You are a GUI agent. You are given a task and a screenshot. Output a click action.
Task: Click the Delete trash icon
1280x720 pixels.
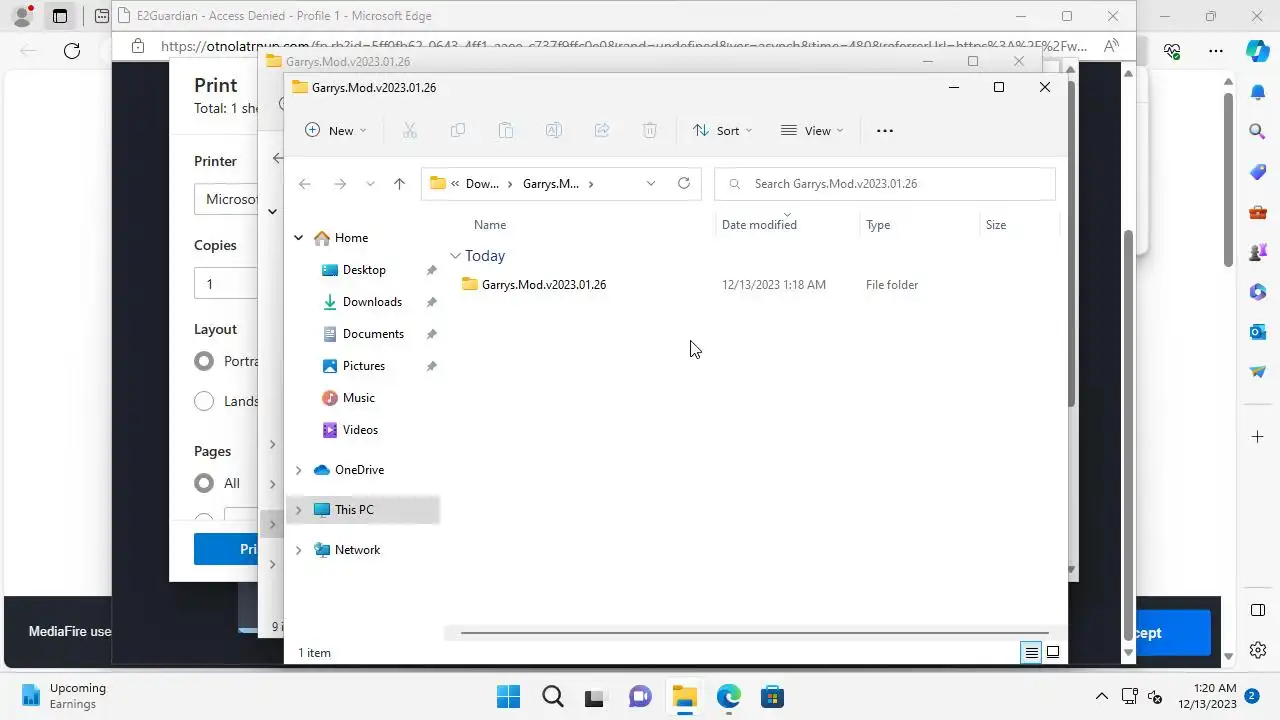coord(649,130)
